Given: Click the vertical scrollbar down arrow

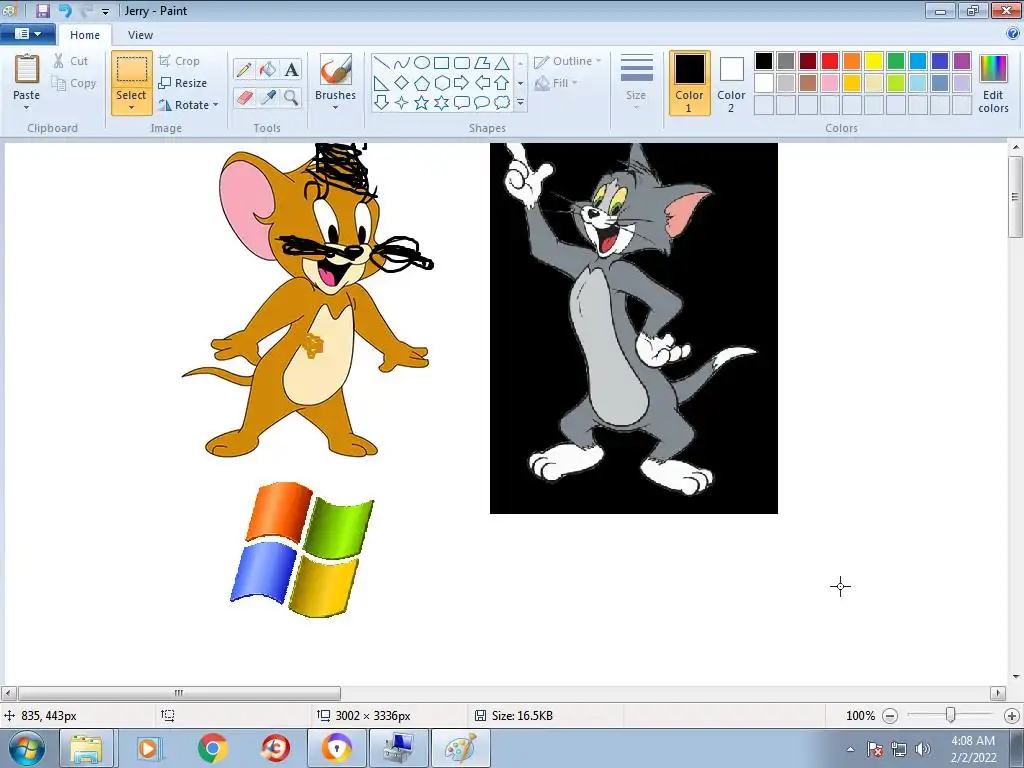Looking at the screenshot, I should click(1016, 677).
